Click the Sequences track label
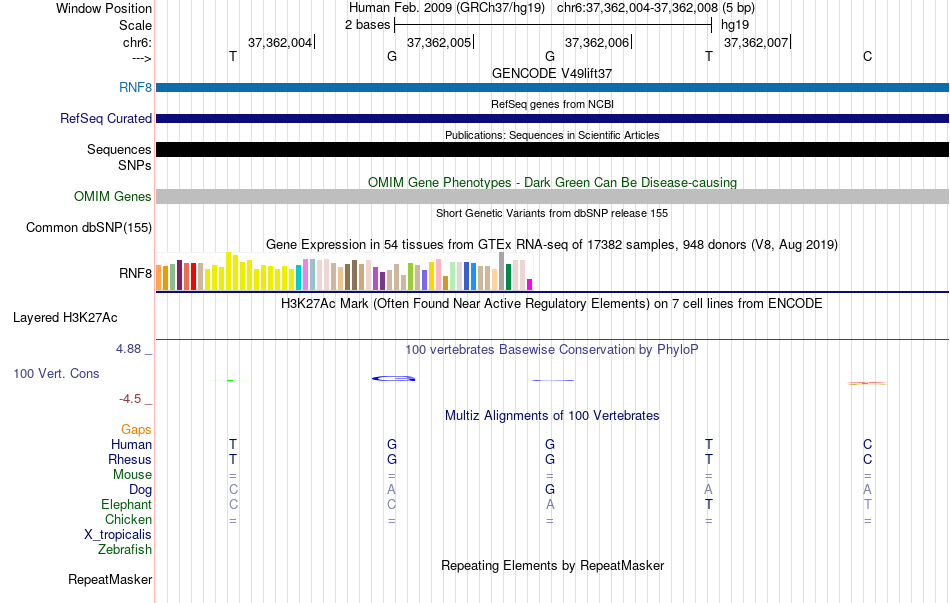 point(119,149)
